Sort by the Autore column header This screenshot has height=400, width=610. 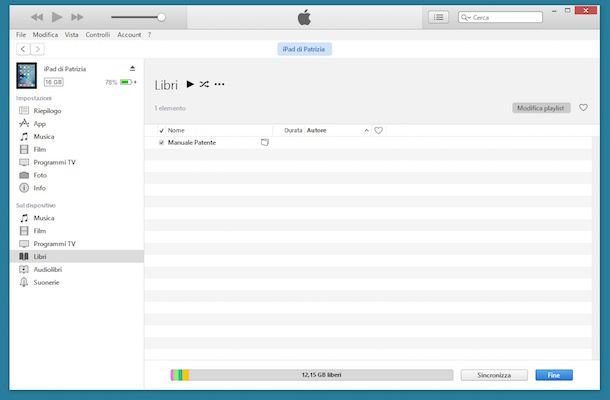[317, 130]
